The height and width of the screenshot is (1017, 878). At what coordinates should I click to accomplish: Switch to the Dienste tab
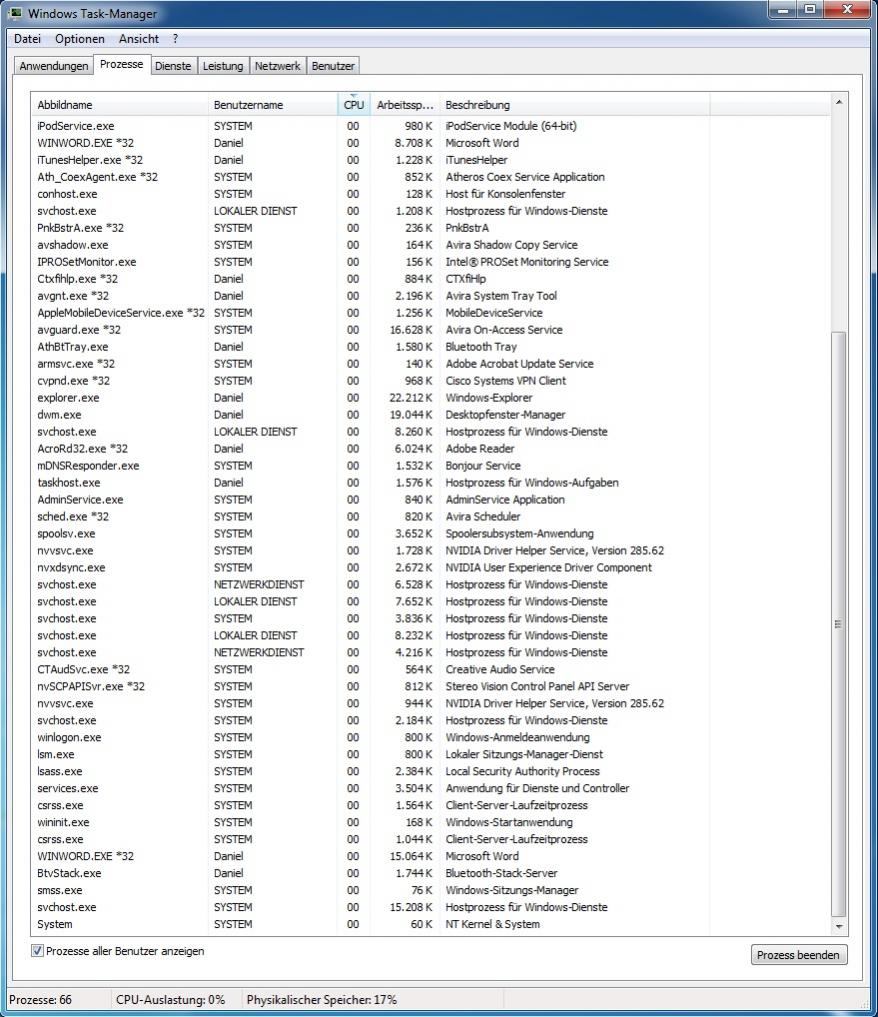tap(173, 66)
